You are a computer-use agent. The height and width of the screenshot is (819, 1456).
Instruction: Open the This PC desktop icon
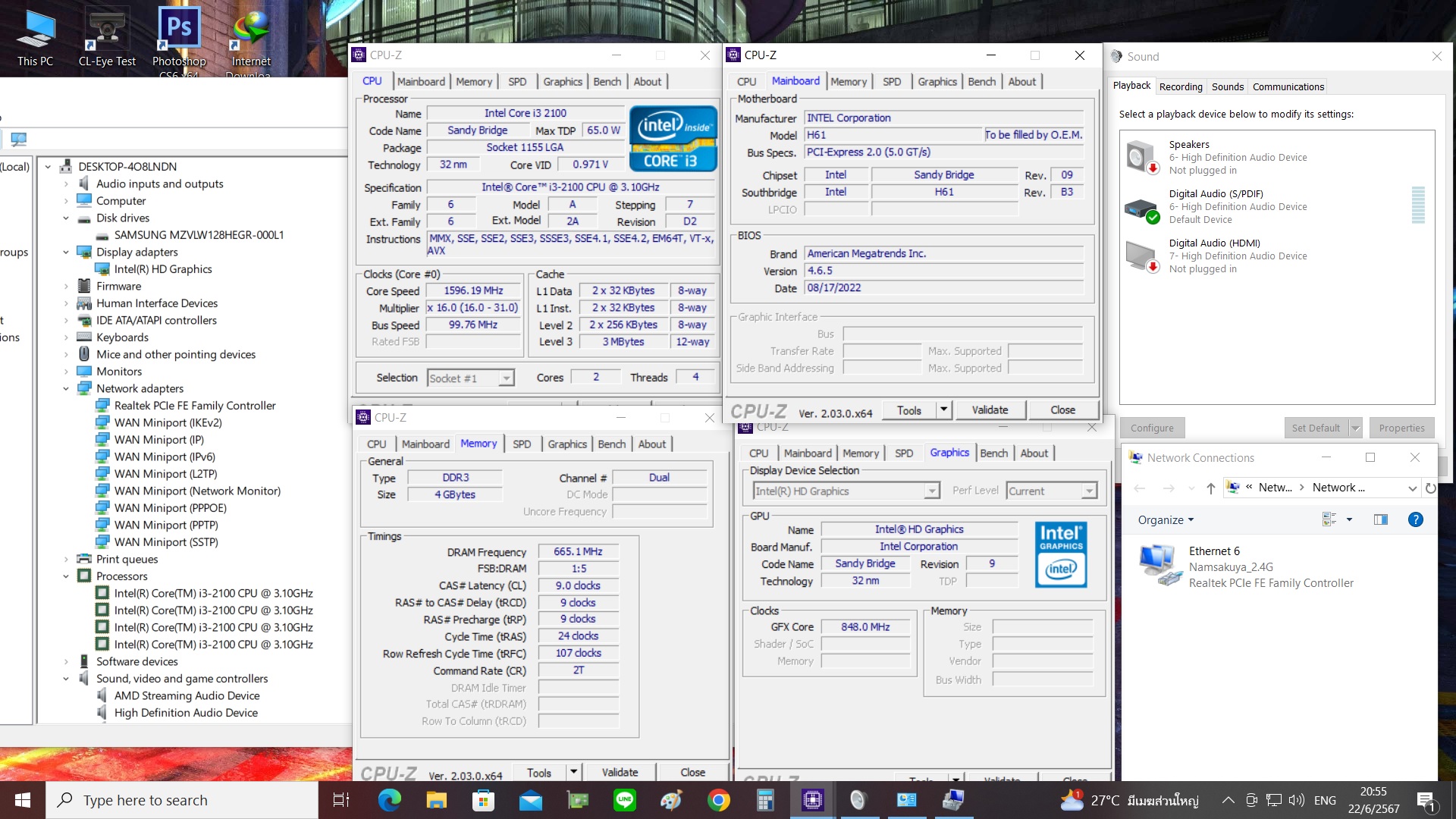[x=36, y=38]
